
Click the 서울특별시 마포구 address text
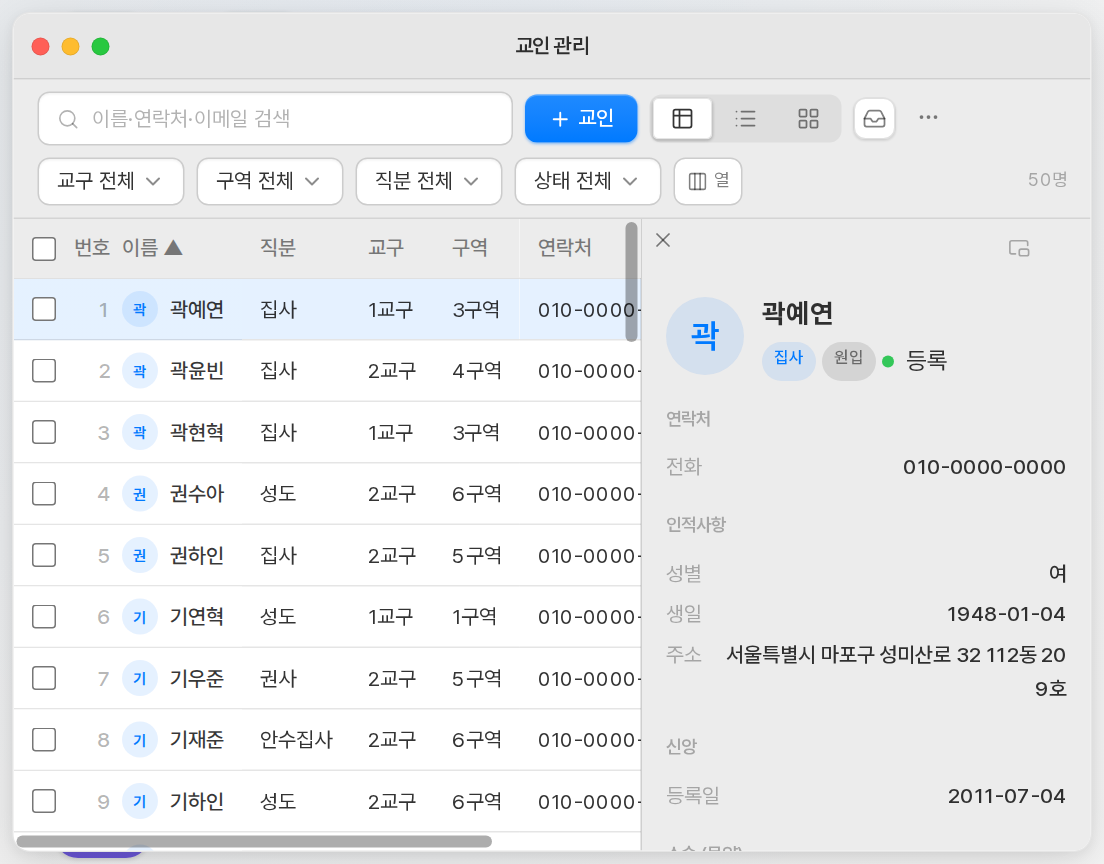point(896,671)
